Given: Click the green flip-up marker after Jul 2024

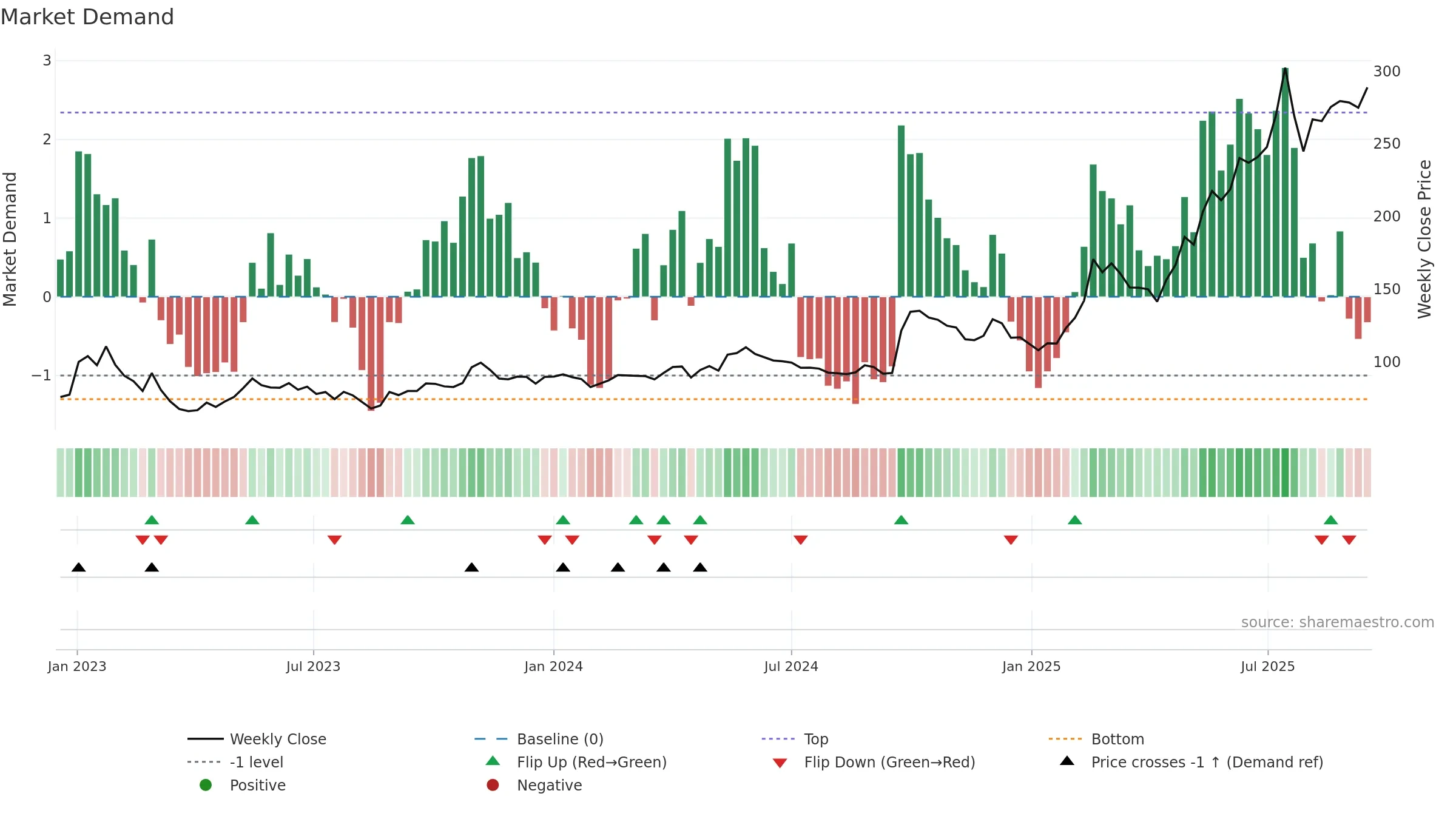Looking at the screenshot, I should [x=901, y=520].
